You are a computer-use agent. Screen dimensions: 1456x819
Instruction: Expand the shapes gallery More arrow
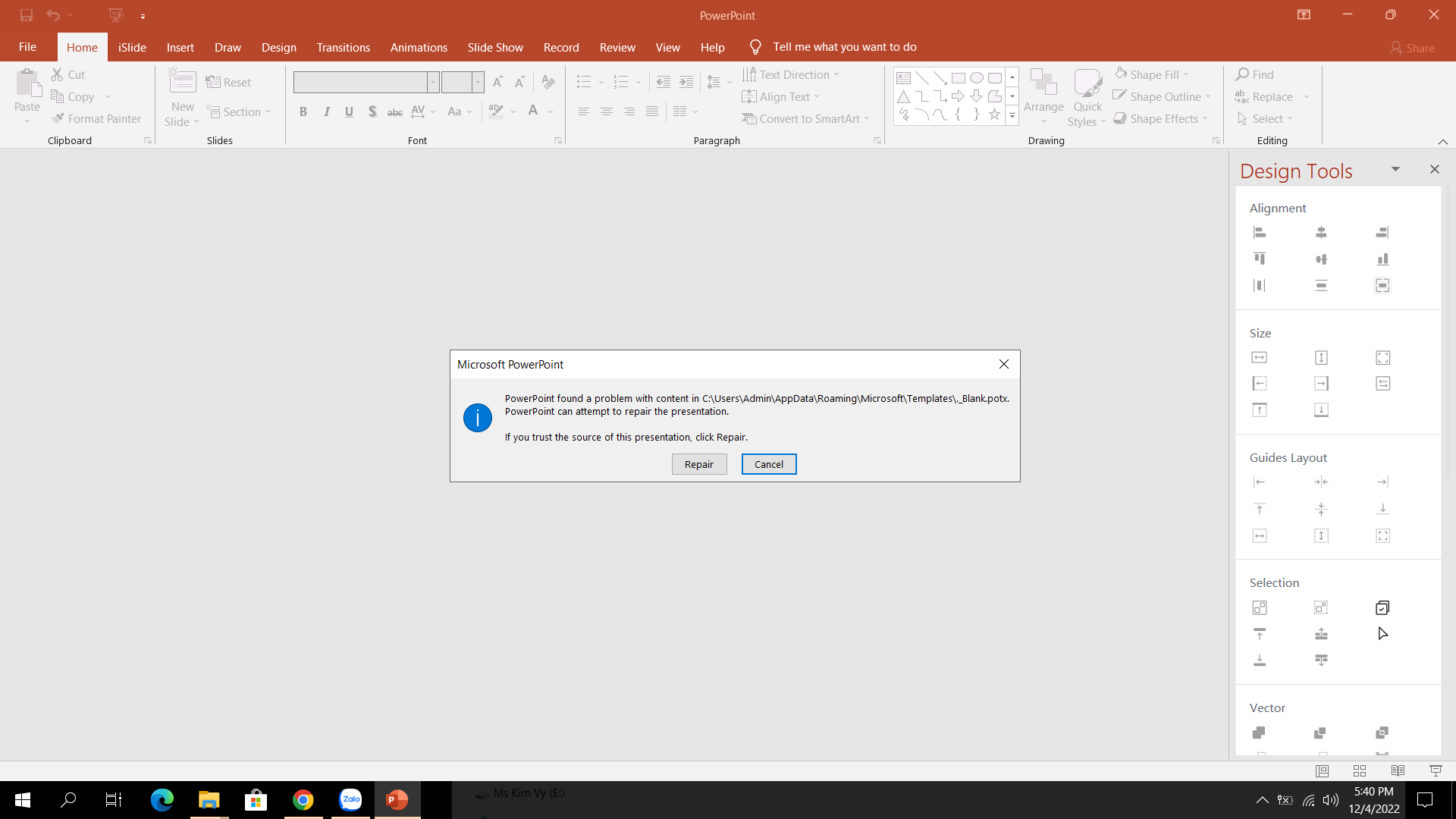[x=1012, y=115]
